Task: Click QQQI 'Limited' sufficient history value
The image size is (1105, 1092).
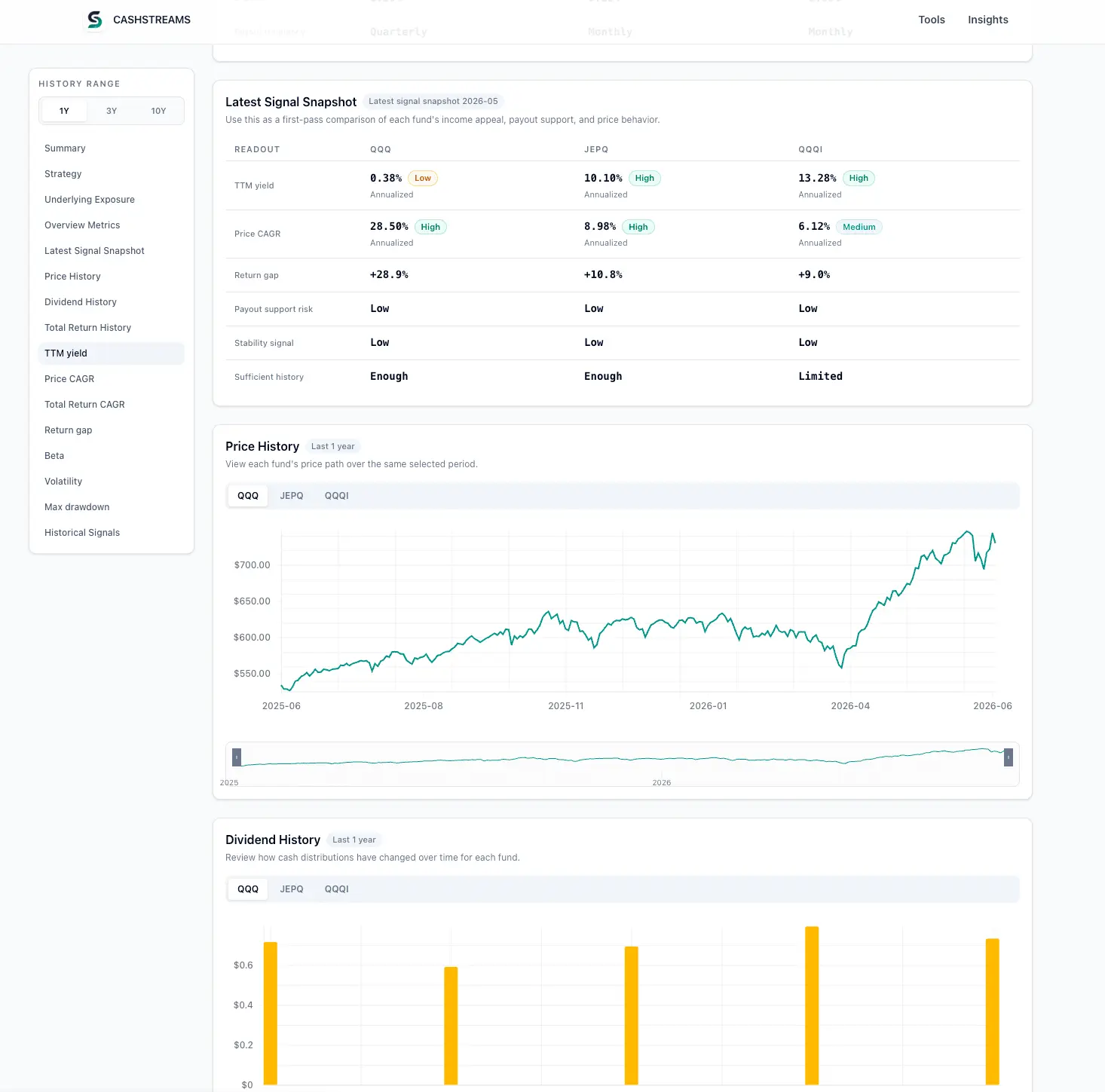Action: pyautogui.click(x=821, y=377)
